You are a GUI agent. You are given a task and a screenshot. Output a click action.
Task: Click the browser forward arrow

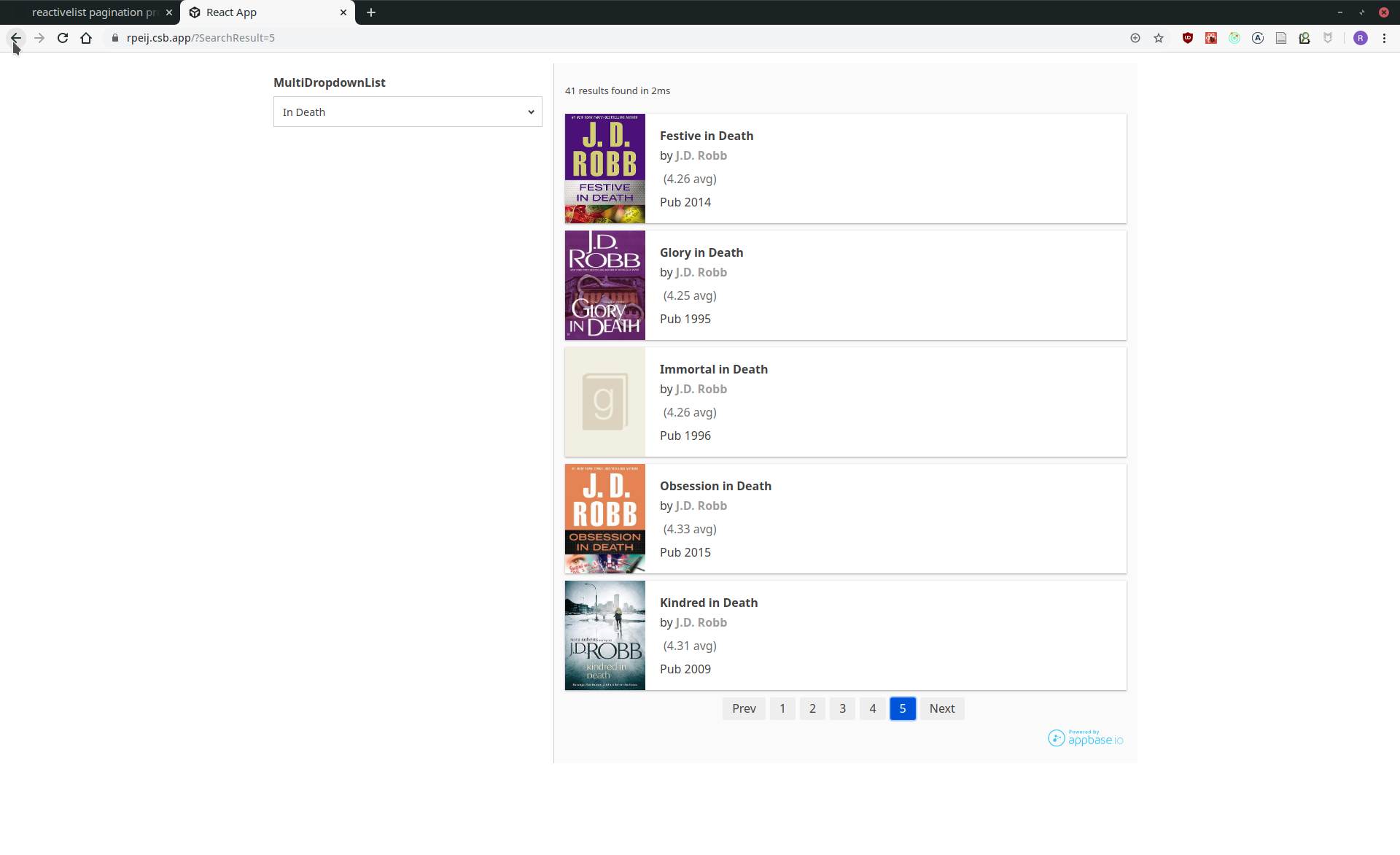point(39,38)
